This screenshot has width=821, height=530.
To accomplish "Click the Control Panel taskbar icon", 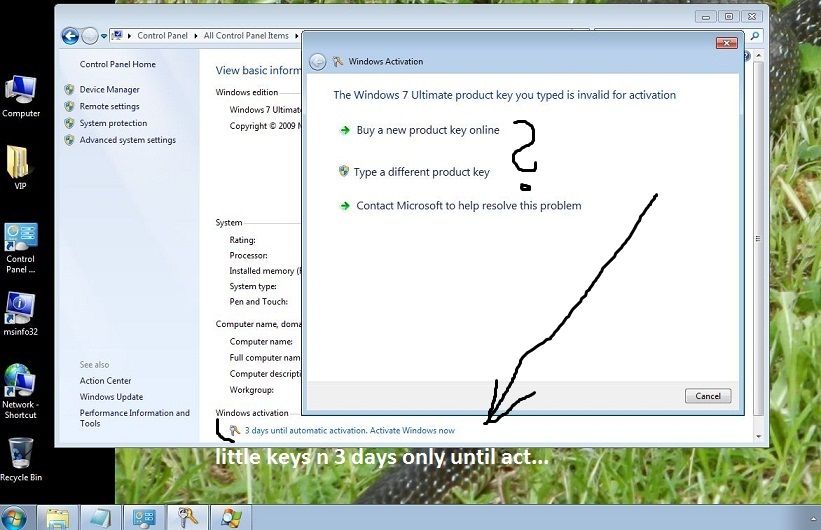I will tap(144, 518).
